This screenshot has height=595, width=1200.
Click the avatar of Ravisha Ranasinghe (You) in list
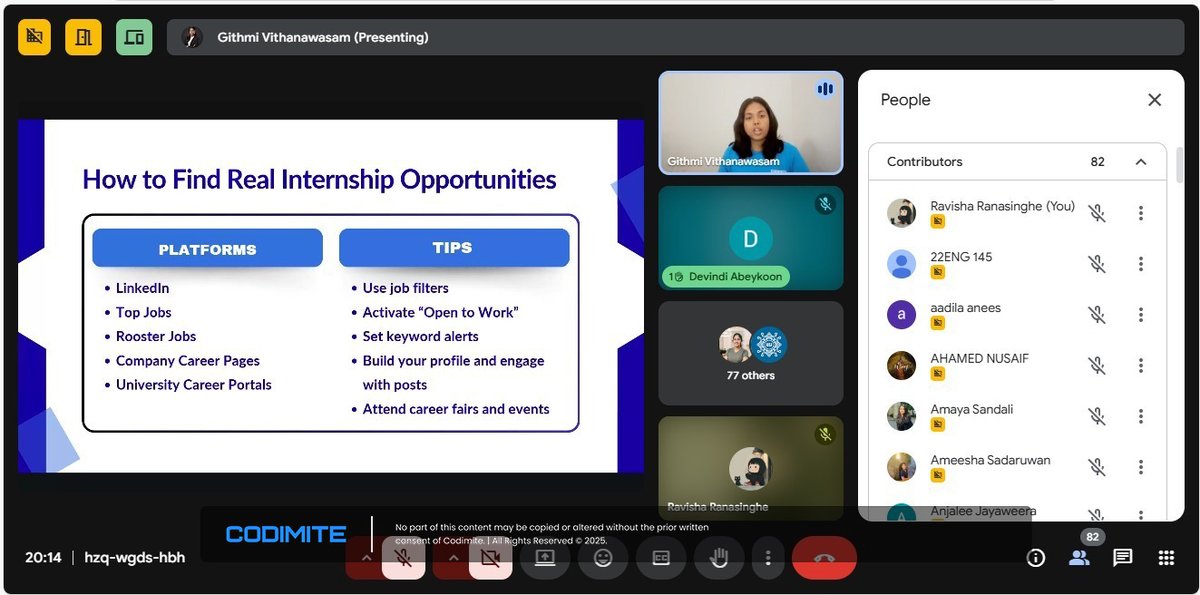[901, 213]
